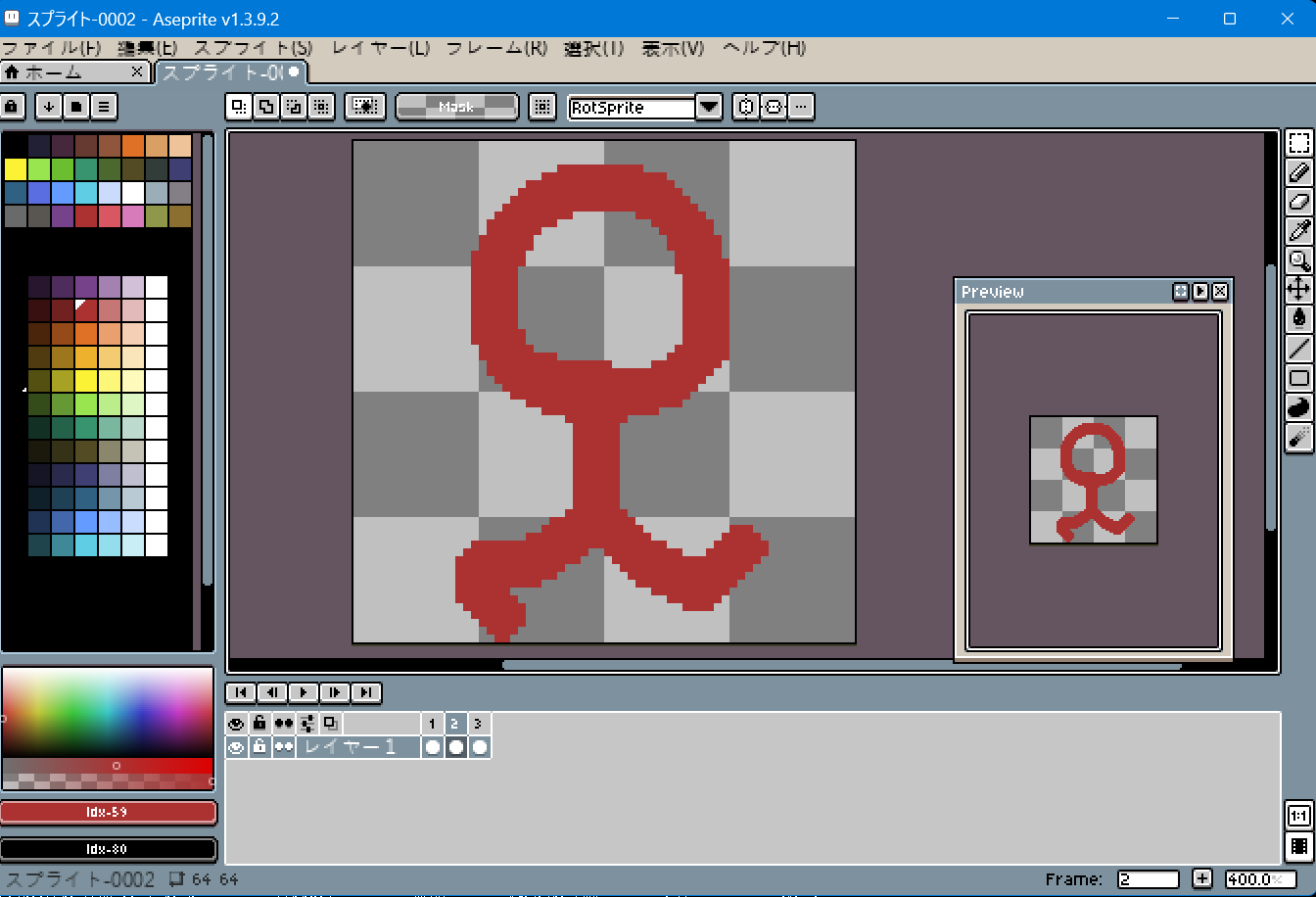This screenshot has height=897, width=1316.
Task: Pick a color with the Eyedropper tool
Action: tap(1299, 231)
